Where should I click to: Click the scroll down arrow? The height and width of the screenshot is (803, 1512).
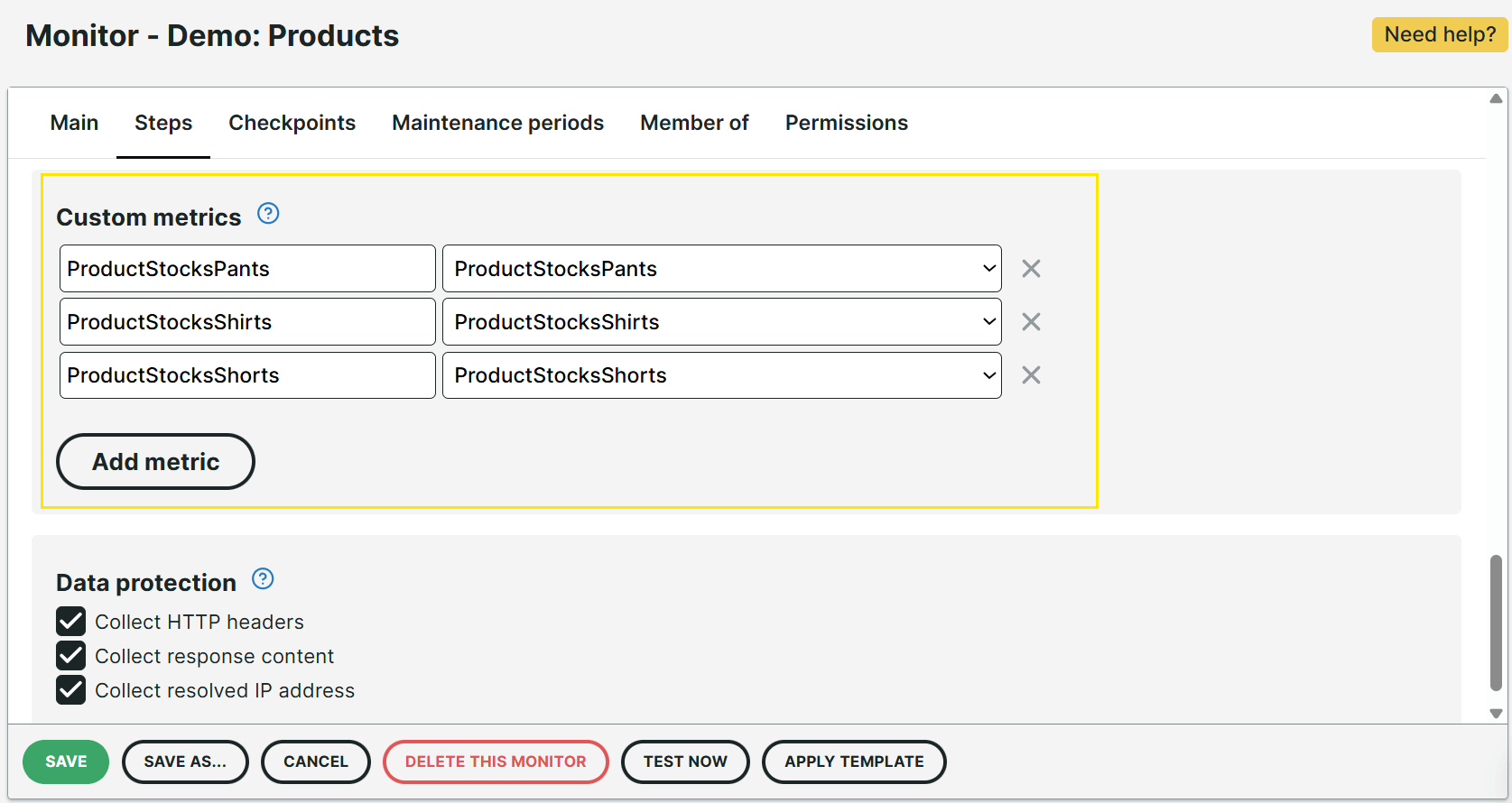coord(1496,714)
